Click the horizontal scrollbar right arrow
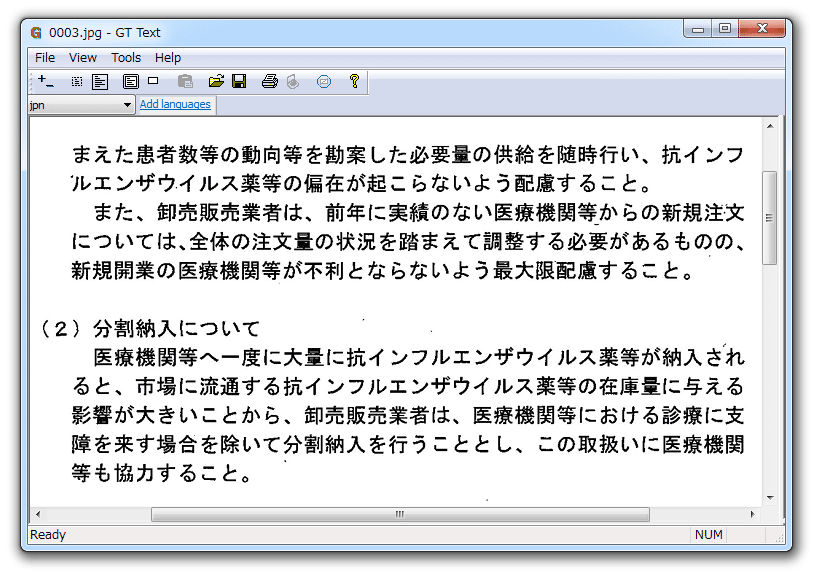This screenshot has height=574, width=813. (x=753, y=514)
